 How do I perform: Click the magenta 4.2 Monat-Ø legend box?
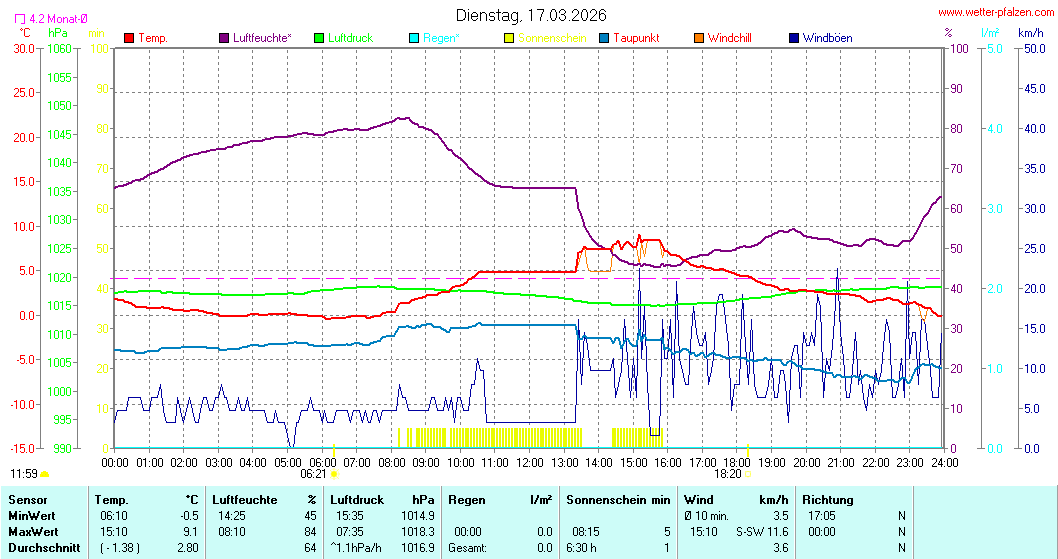22,18
